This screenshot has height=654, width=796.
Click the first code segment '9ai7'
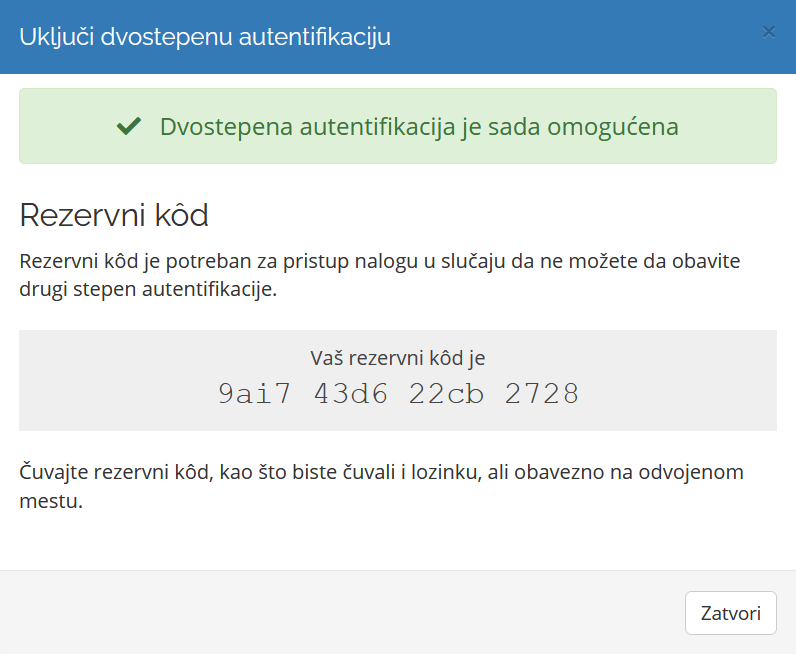[x=254, y=394]
